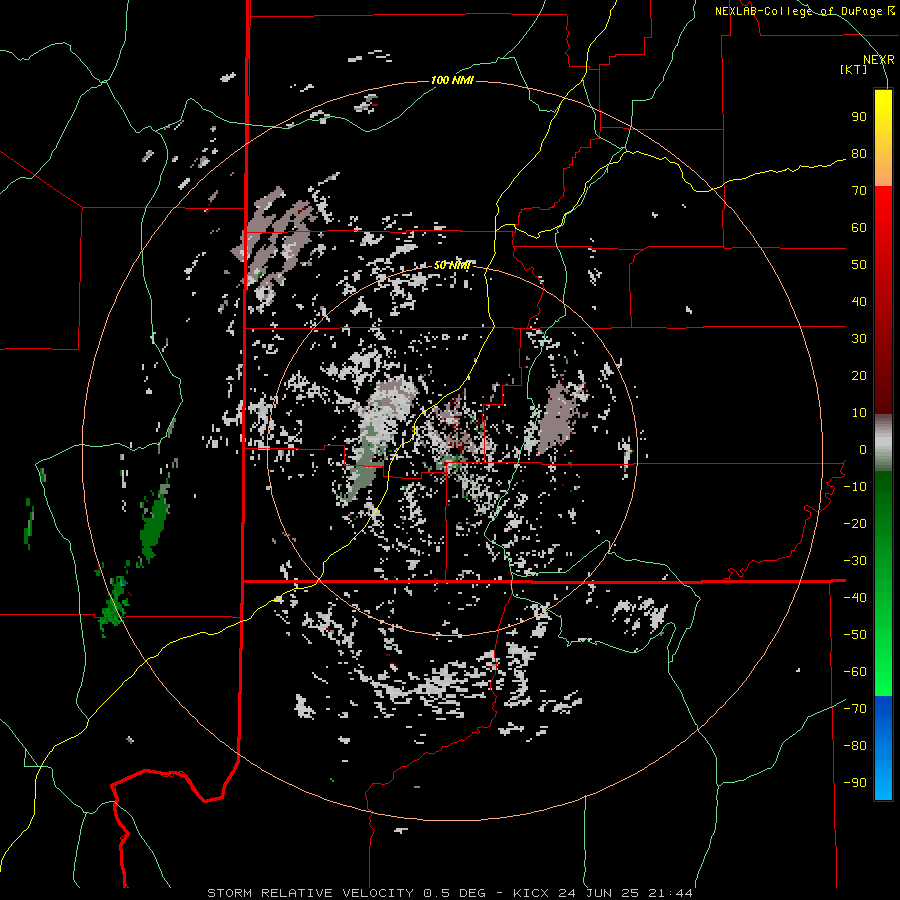900x900 pixels.
Task: Click the 30 value on velocity scale
Action: (x=859, y=339)
